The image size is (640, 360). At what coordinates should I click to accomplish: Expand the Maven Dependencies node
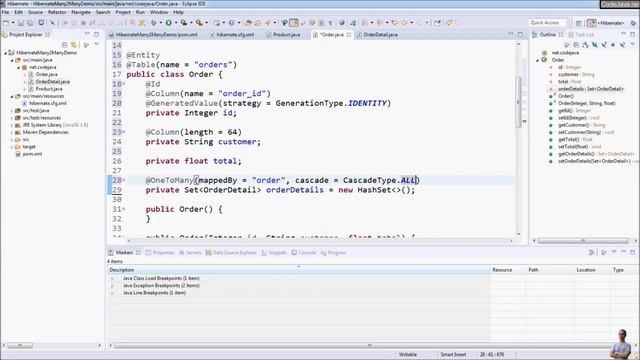coord(12,132)
